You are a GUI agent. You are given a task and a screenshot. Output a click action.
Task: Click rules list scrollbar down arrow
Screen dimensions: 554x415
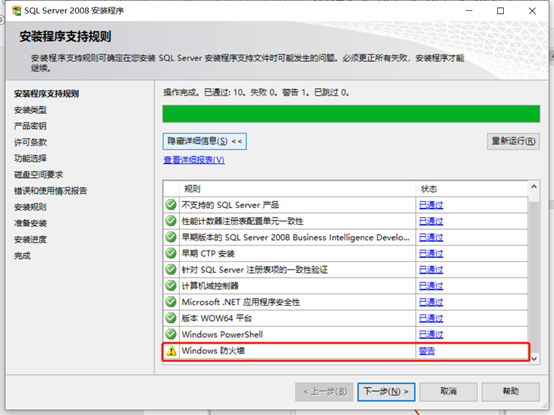pos(534,358)
